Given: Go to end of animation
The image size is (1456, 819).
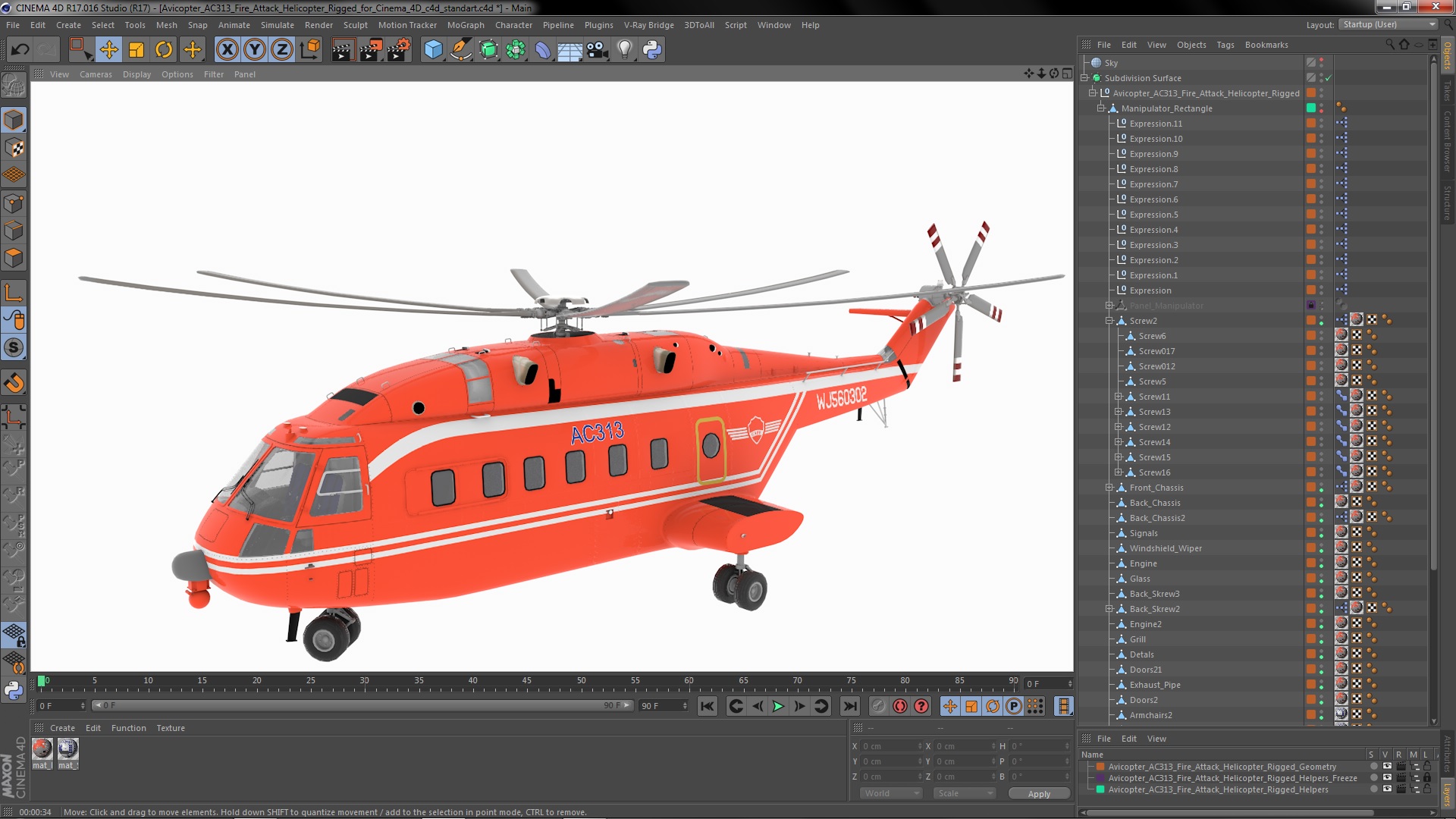Looking at the screenshot, I should coord(850,706).
